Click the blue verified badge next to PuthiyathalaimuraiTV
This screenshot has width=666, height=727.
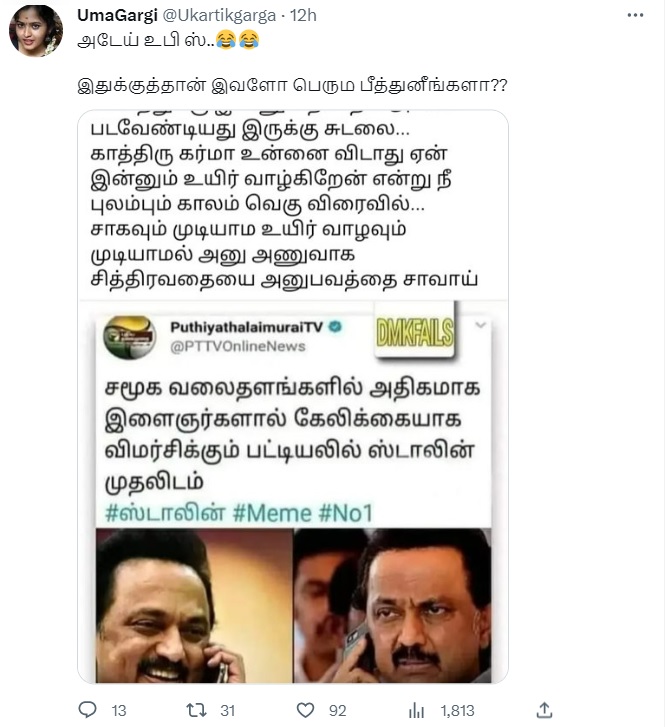coord(335,327)
